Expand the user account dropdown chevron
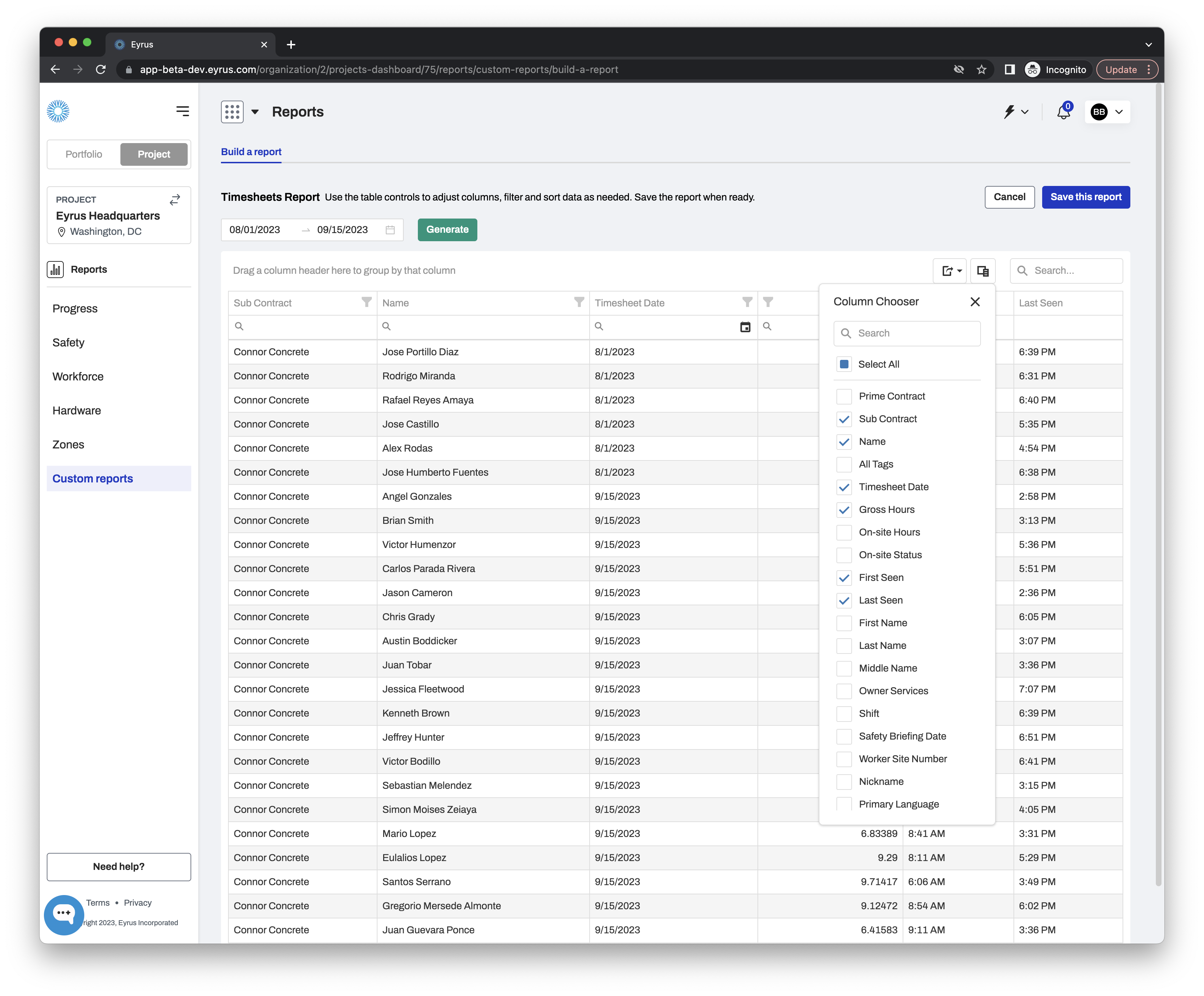The height and width of the screenshot is (996, 1204). pos(1119,112)
